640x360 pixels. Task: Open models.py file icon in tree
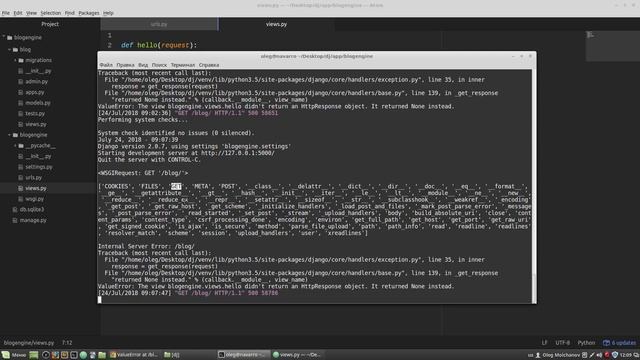click(x=21, y=103)
